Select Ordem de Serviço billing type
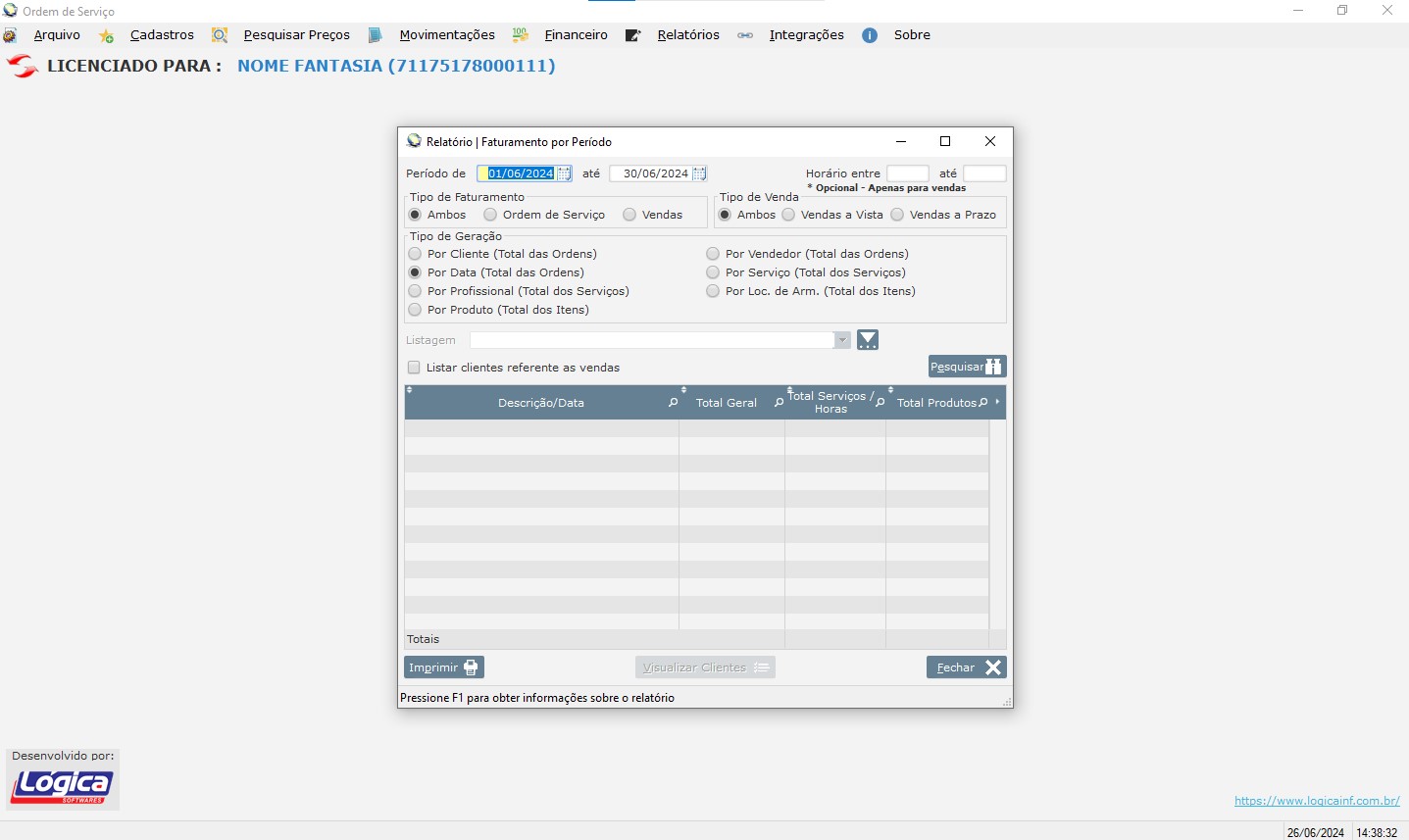This screenshot has height=840, width=1409. pyautogui.click(x=490, y=215)
